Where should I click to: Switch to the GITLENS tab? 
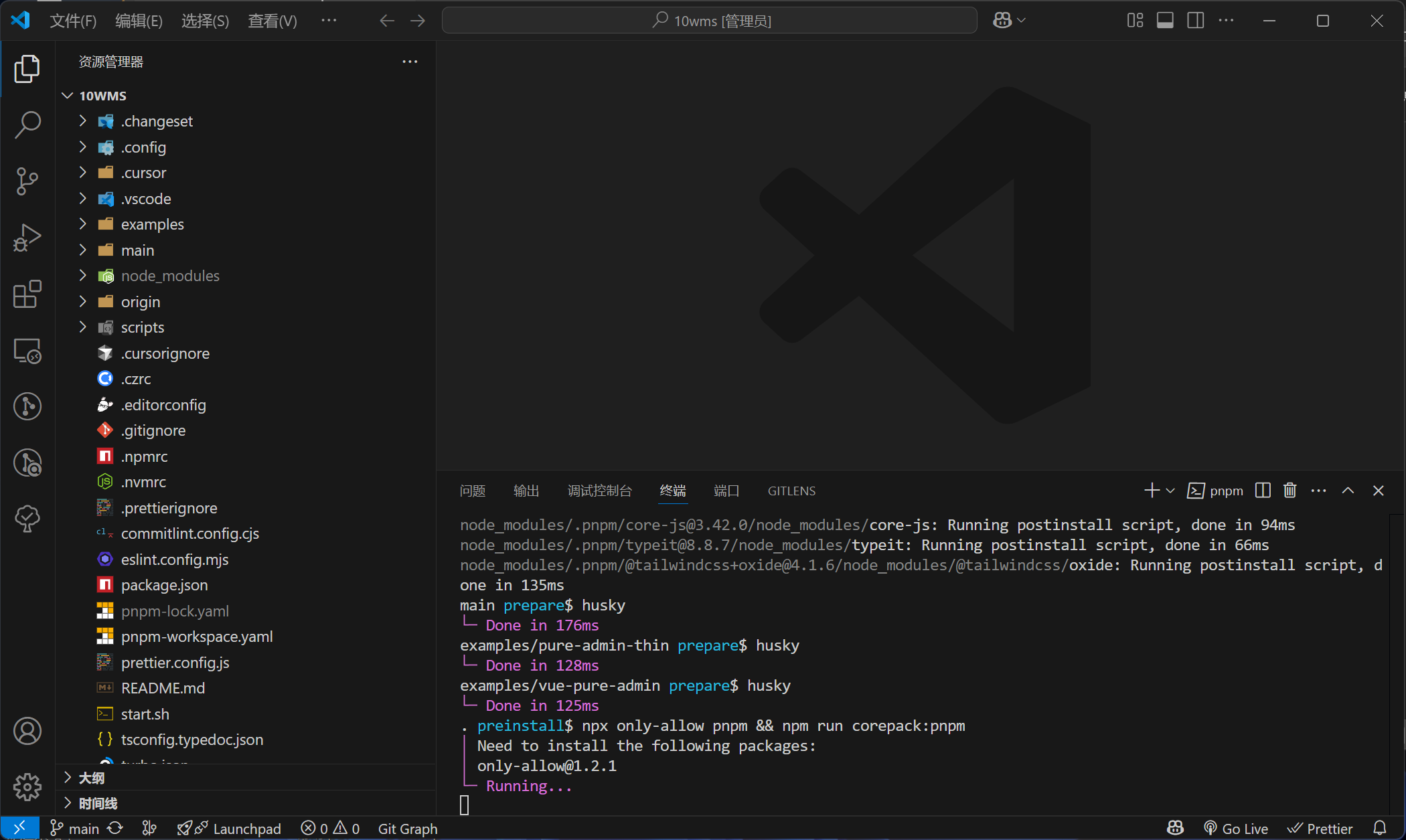[x=791, y=491]
